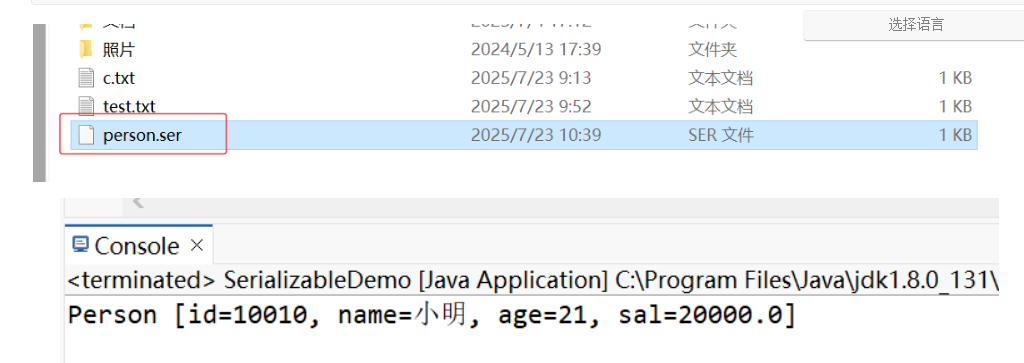
Task: Click the 1 KB size of c.txt
Action: coord(955,78)
